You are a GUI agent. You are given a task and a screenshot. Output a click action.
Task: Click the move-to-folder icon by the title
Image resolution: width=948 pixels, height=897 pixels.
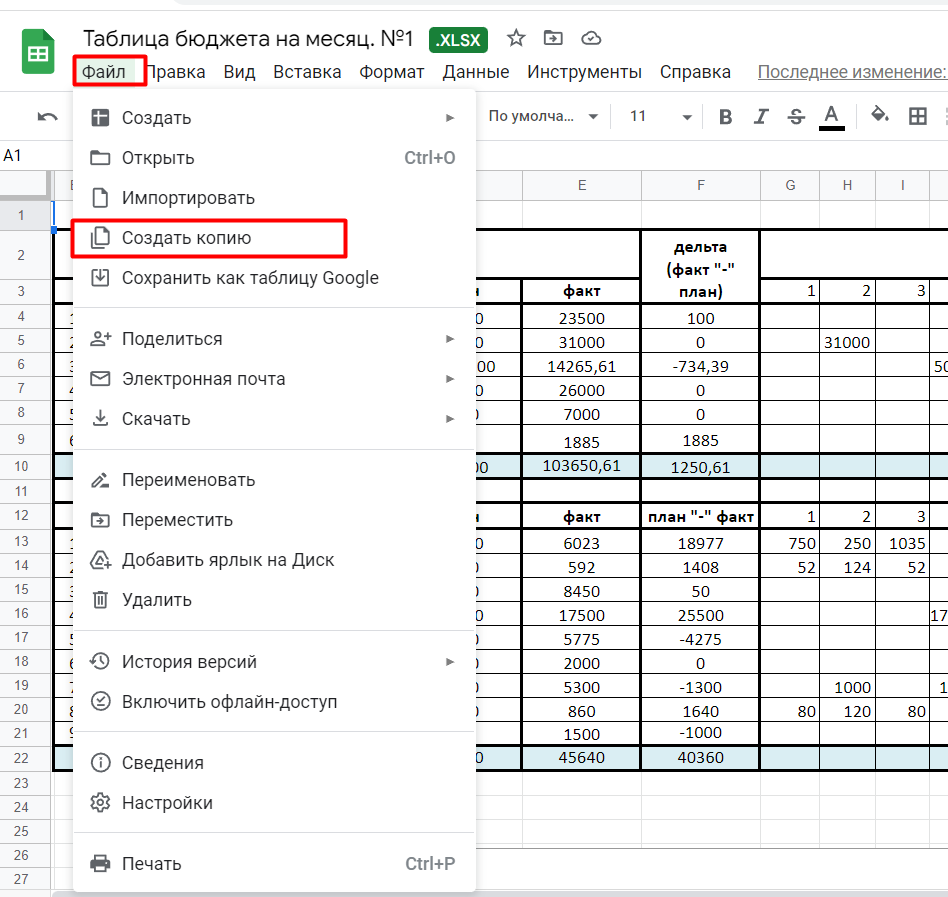[553, 38]
